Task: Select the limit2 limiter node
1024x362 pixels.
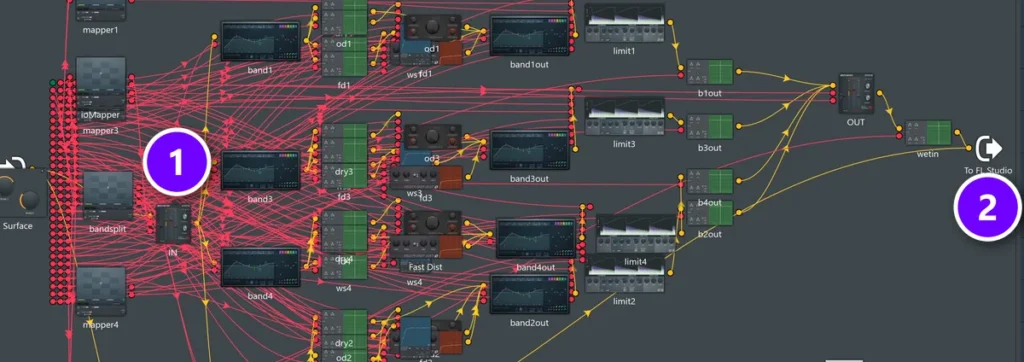Action: [x=626, y=274]
